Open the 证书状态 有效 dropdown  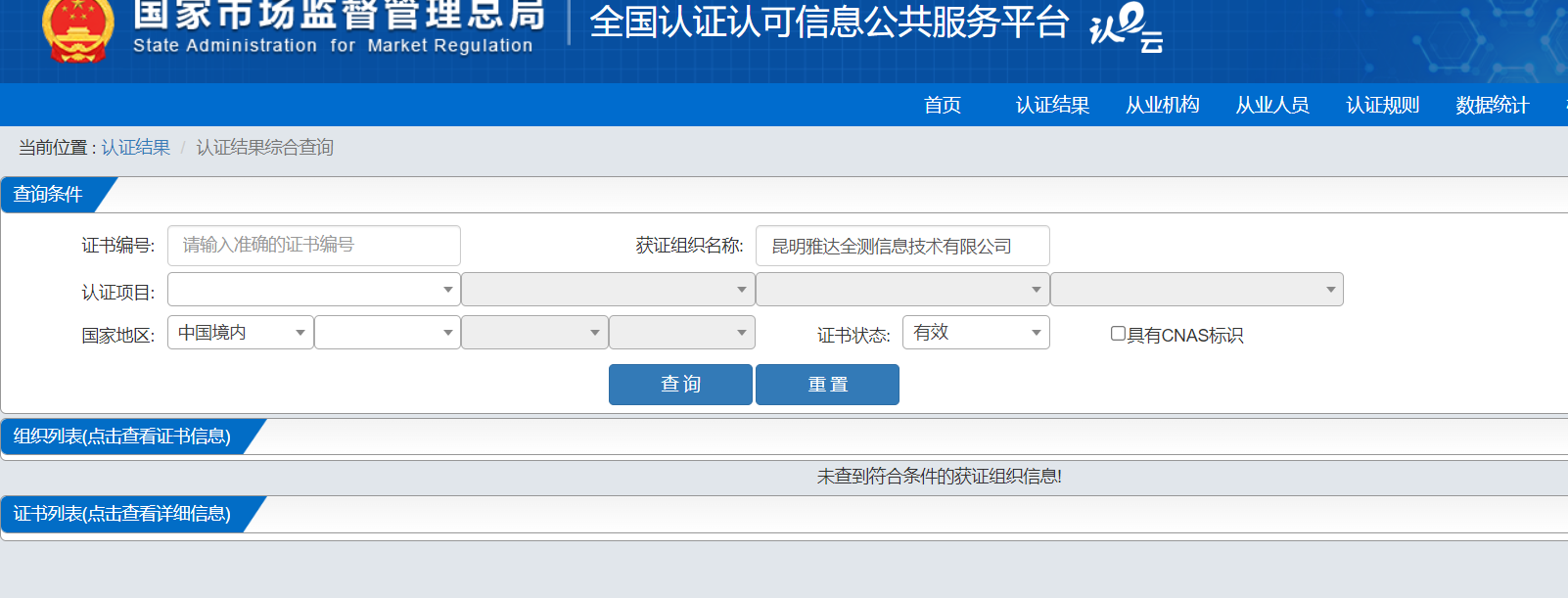pos(976,333)
